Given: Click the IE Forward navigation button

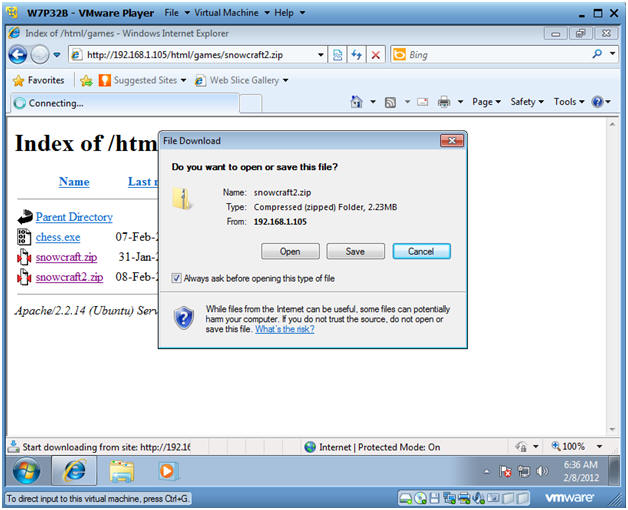Looking at the screenshot, I should click(x=40, y=54).
